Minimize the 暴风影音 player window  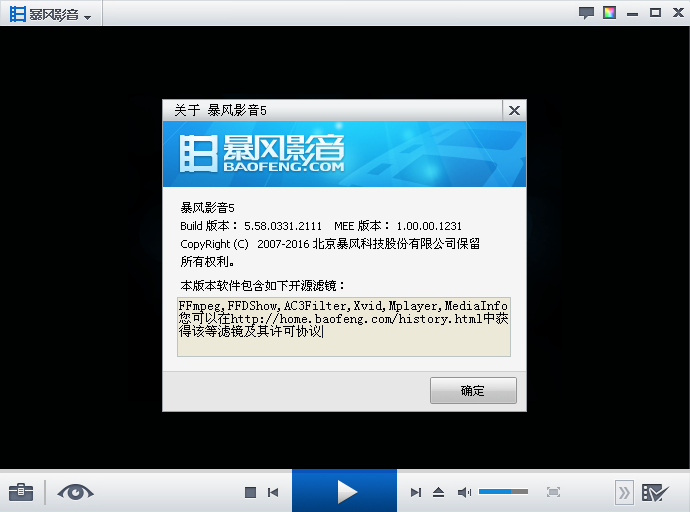pos(632,14)
